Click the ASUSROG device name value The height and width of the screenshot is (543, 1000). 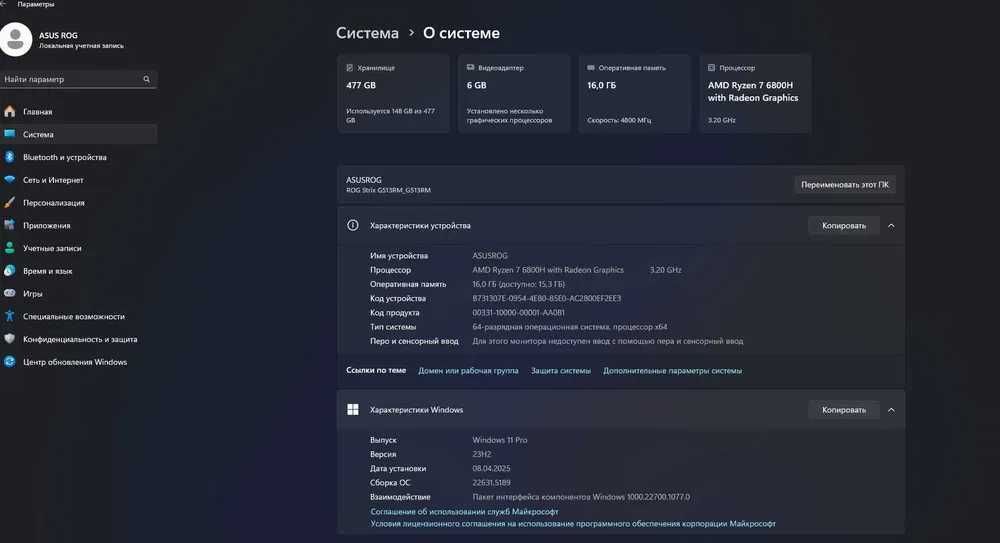click(x=490, y=256)
